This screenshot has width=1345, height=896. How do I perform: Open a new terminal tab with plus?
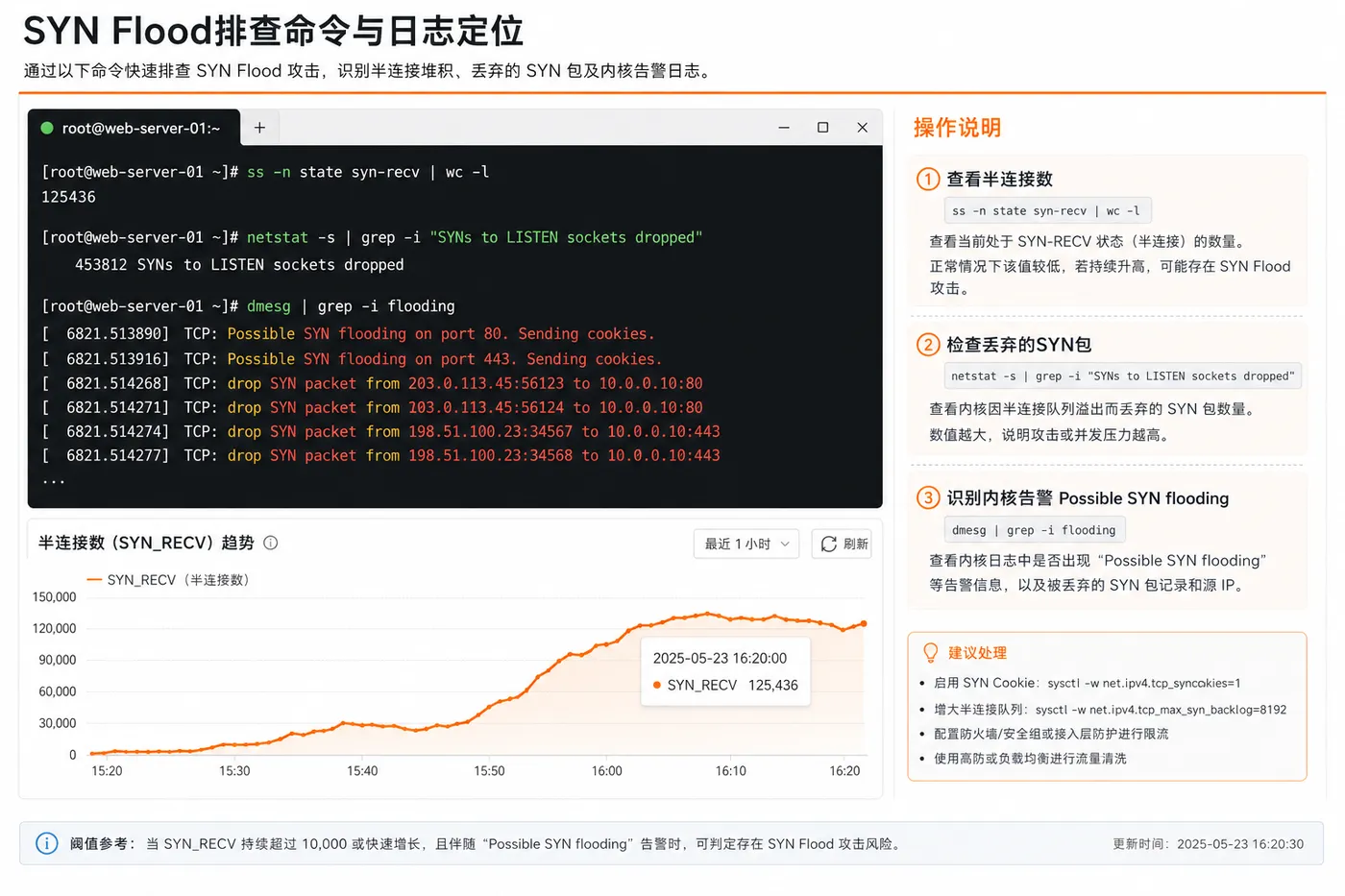point(259,128)
